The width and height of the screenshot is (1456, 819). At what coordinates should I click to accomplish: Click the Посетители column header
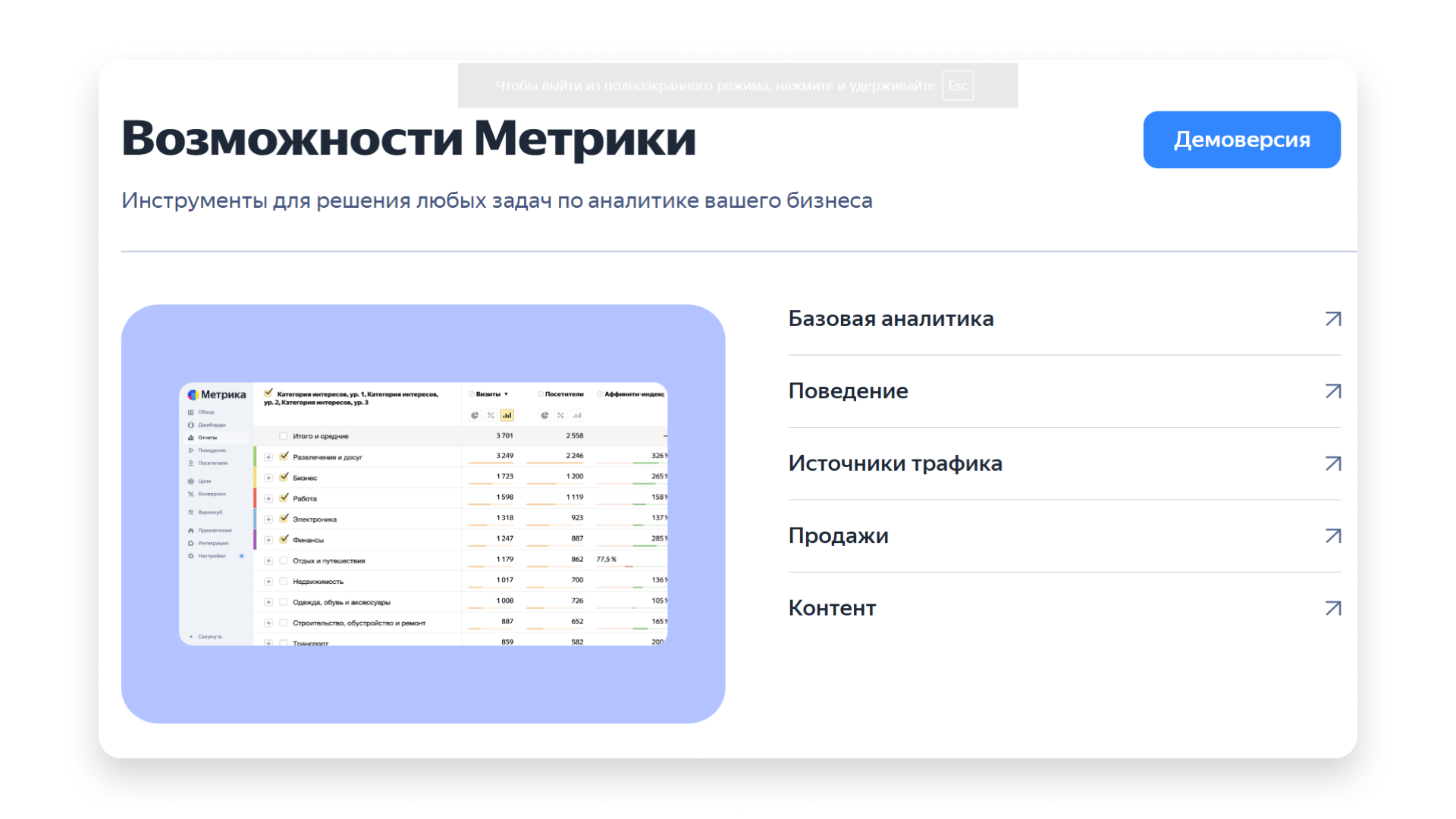[564, 394]
